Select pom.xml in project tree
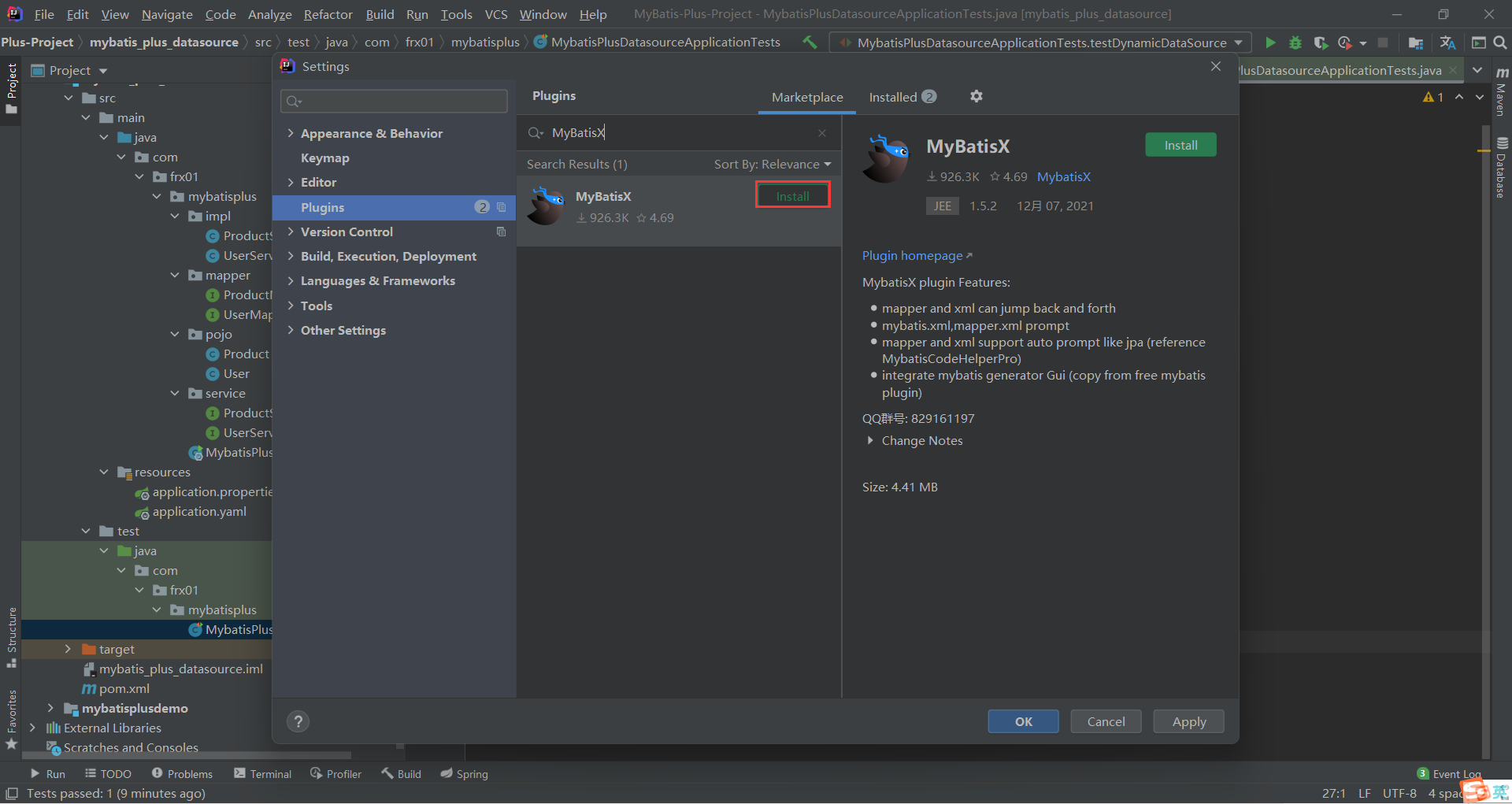This screenshot has height=804, width=1512. coord(124,688)
